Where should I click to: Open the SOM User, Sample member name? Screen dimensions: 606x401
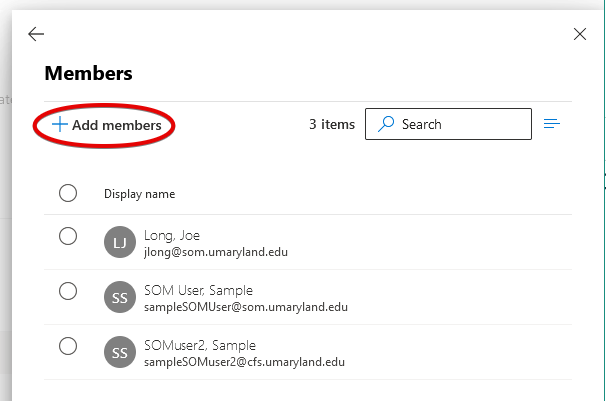(198, 290)
